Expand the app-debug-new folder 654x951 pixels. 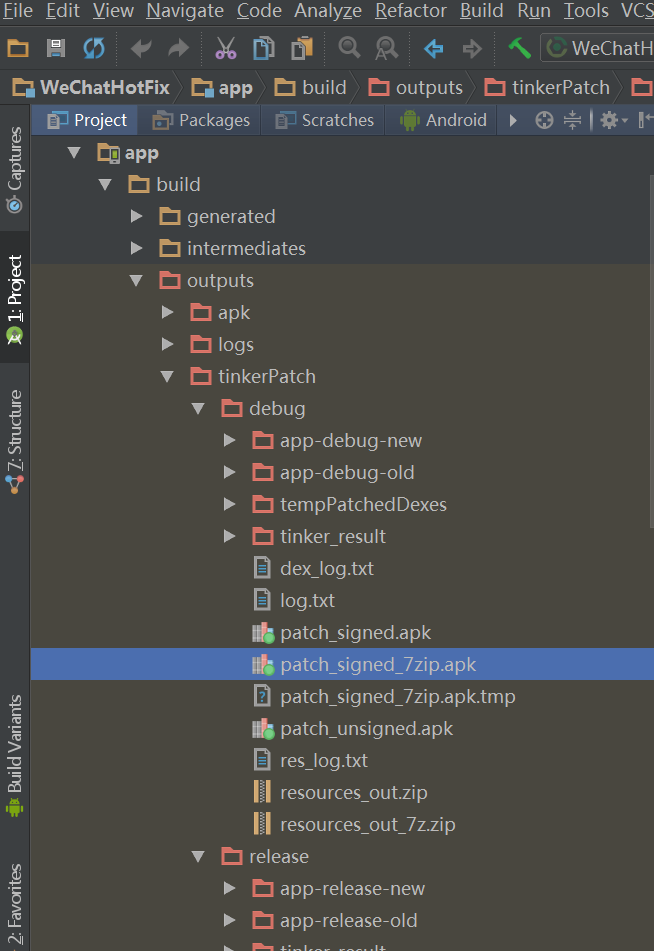(229, 440)
